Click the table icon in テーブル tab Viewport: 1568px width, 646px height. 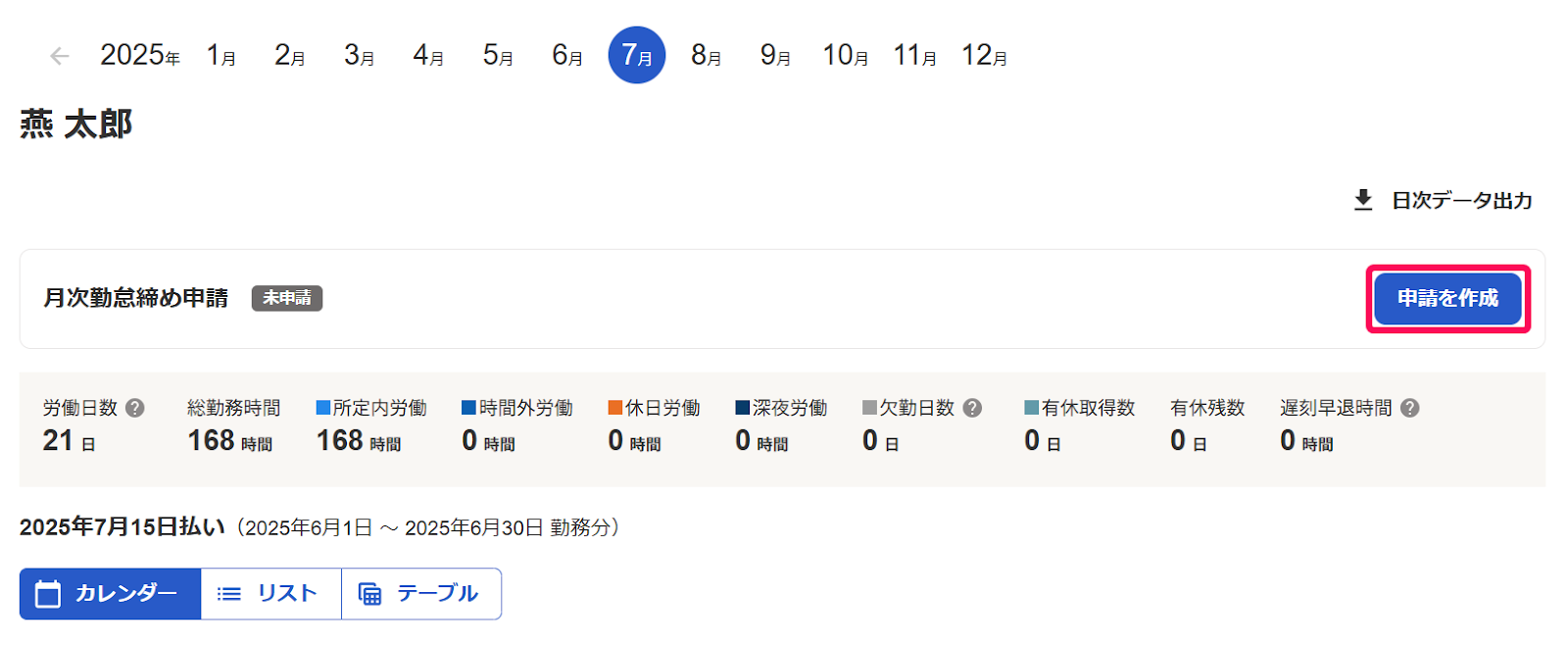369,594
